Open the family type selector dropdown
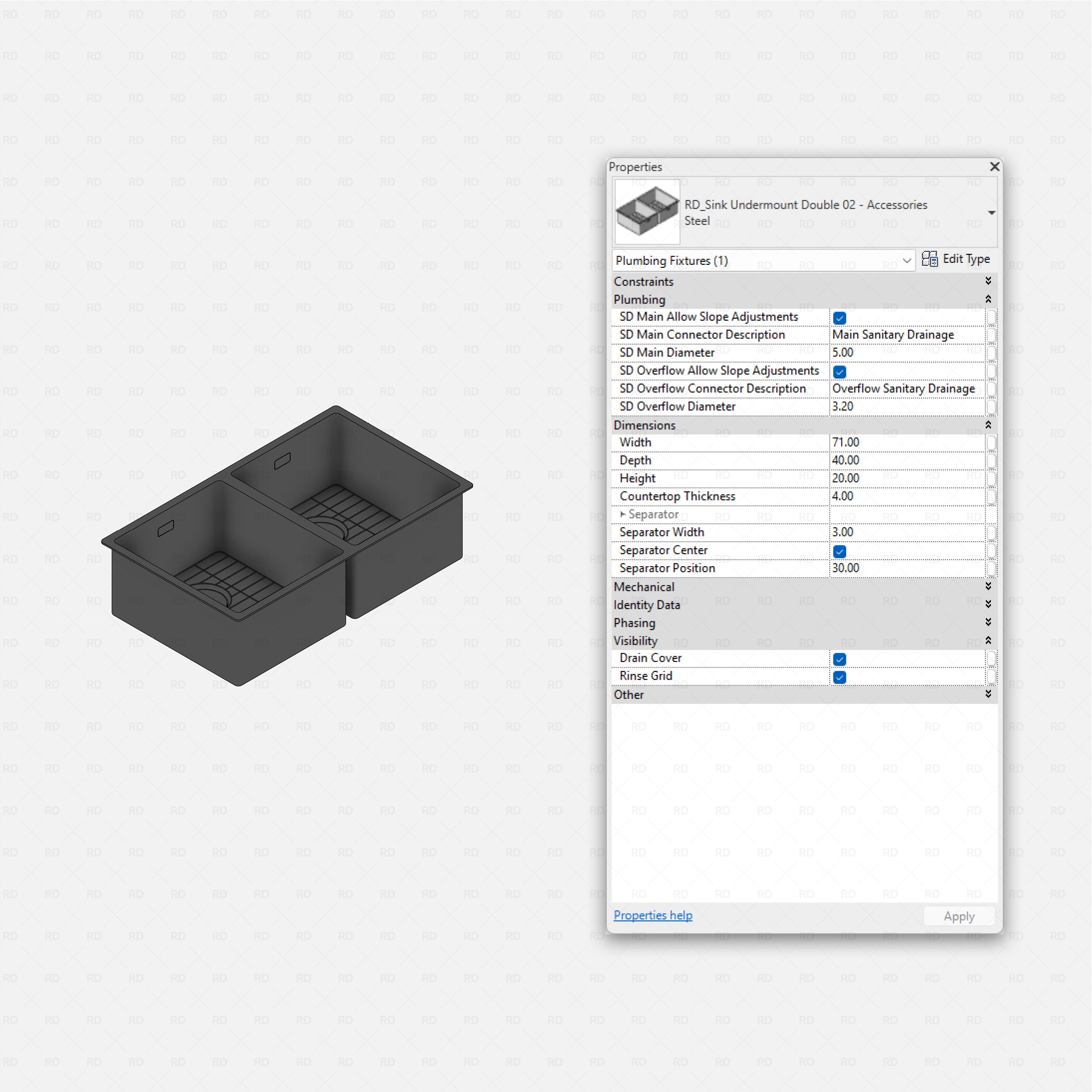 coord(992,213)
